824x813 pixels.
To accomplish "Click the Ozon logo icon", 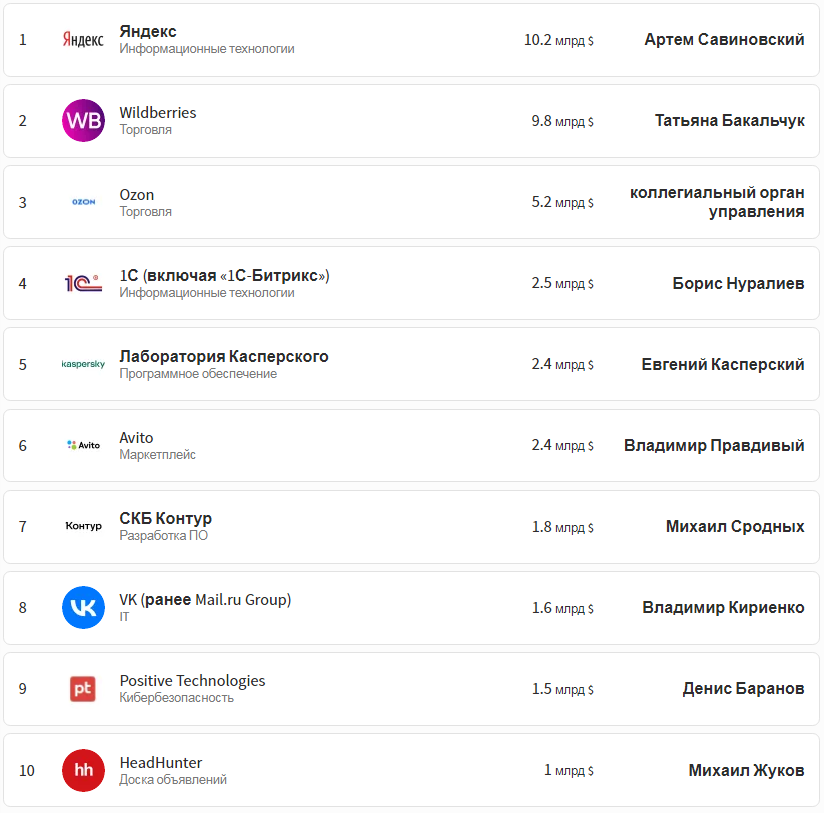I will (x=83, y=202).
